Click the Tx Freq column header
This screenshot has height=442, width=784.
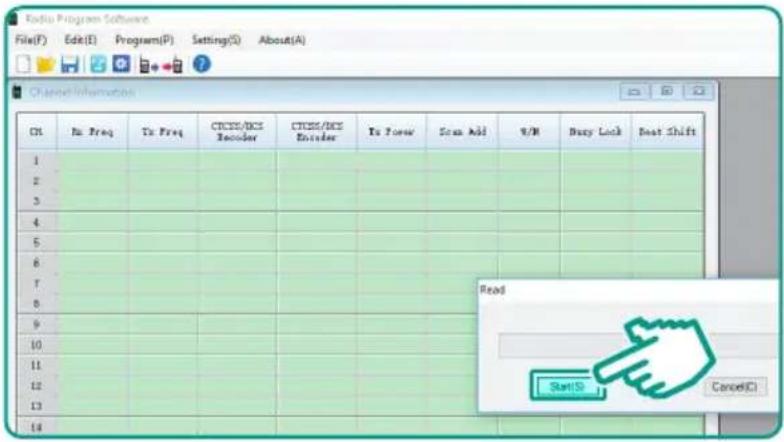[x=162, y=132]
